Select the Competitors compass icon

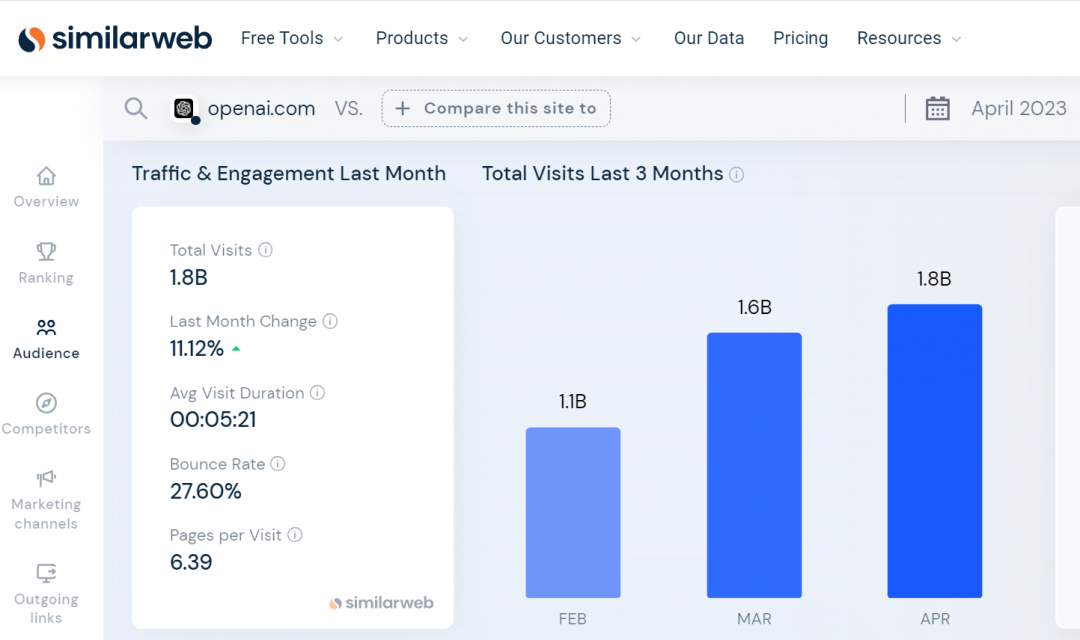click(46, 403)
